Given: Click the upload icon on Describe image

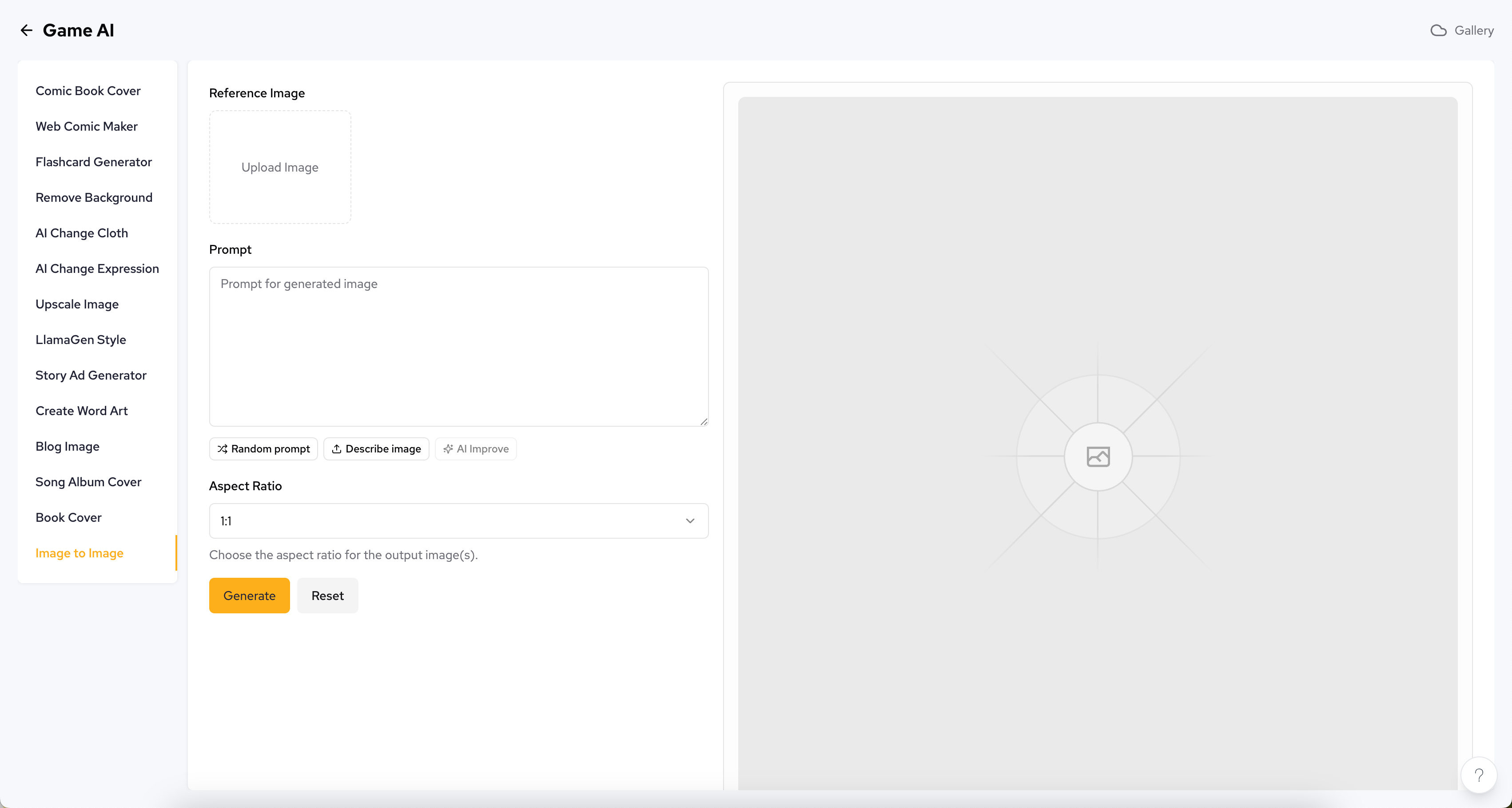Looking at the screenshot, I should (336, 448).
